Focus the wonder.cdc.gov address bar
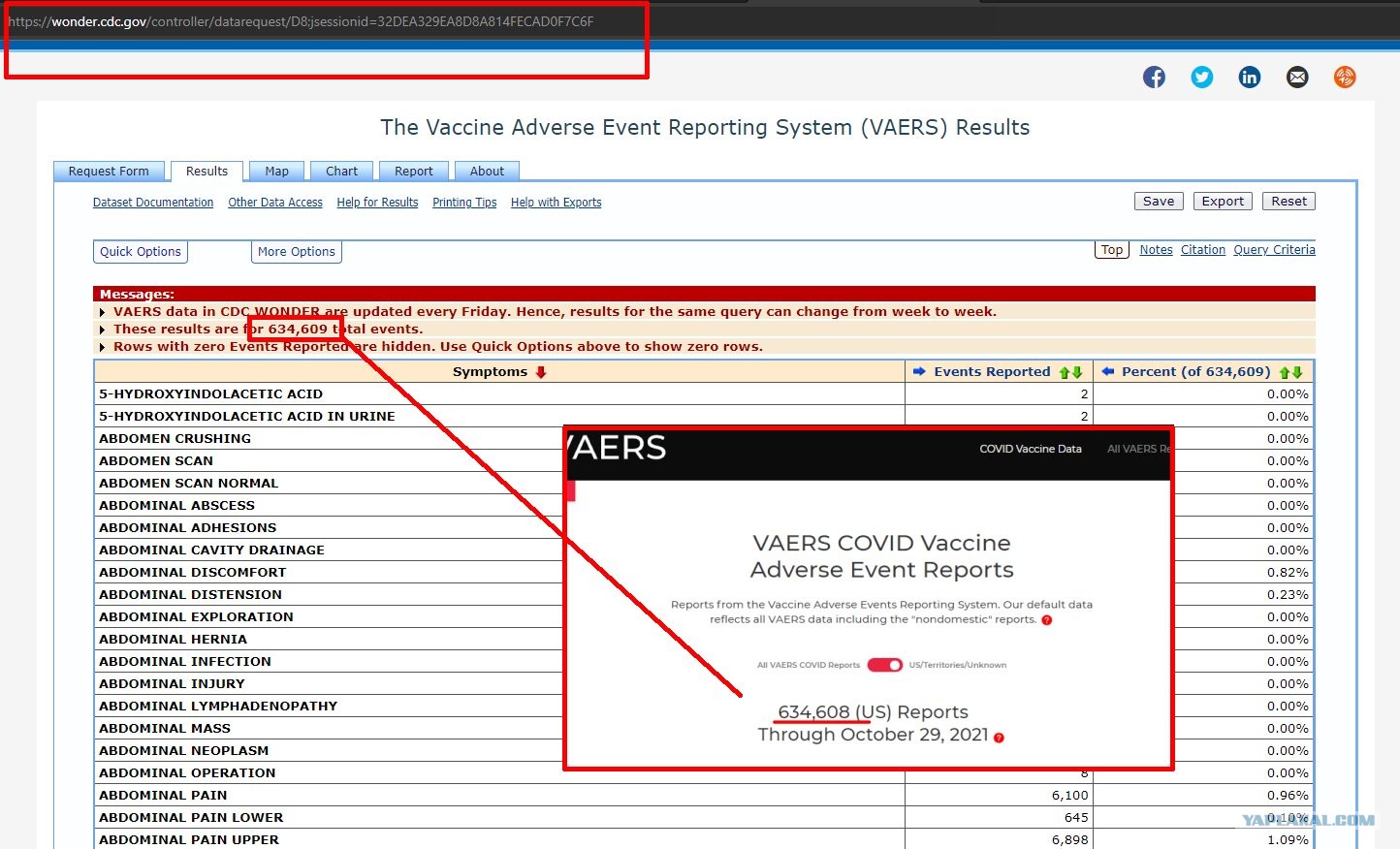1400x849 pixels. coord(301,21)
